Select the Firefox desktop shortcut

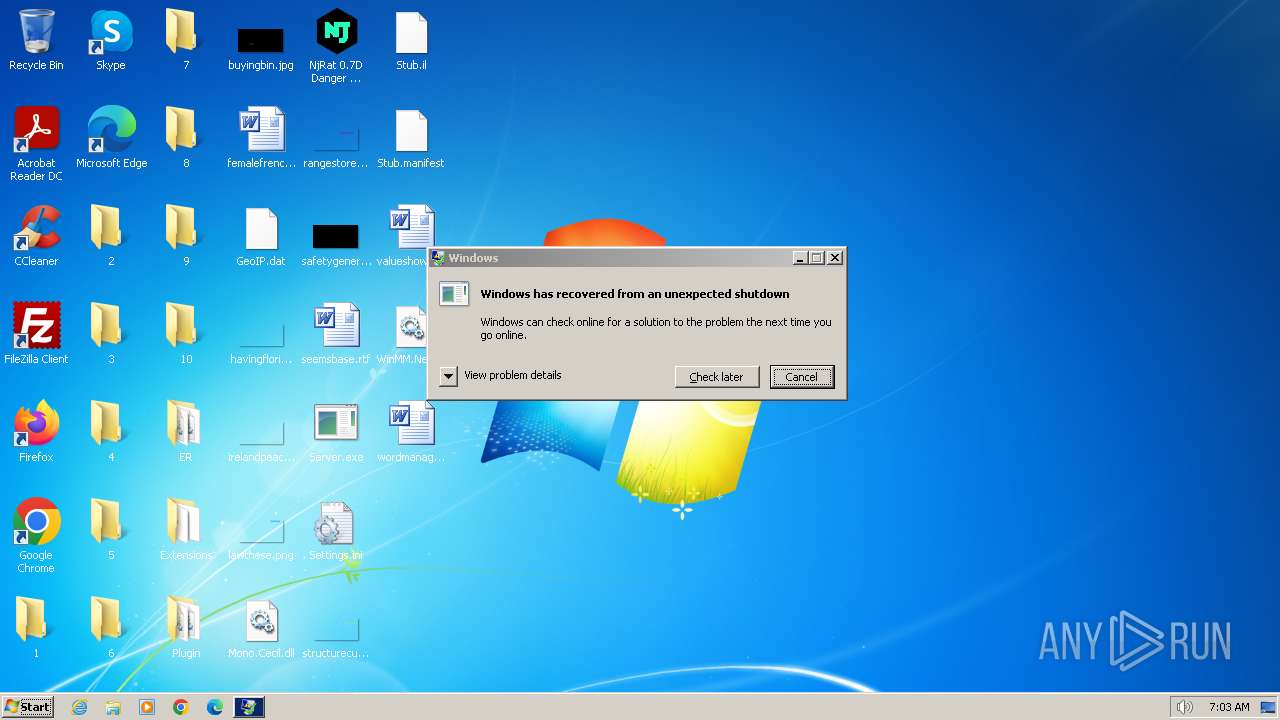(x=36, y=432)
